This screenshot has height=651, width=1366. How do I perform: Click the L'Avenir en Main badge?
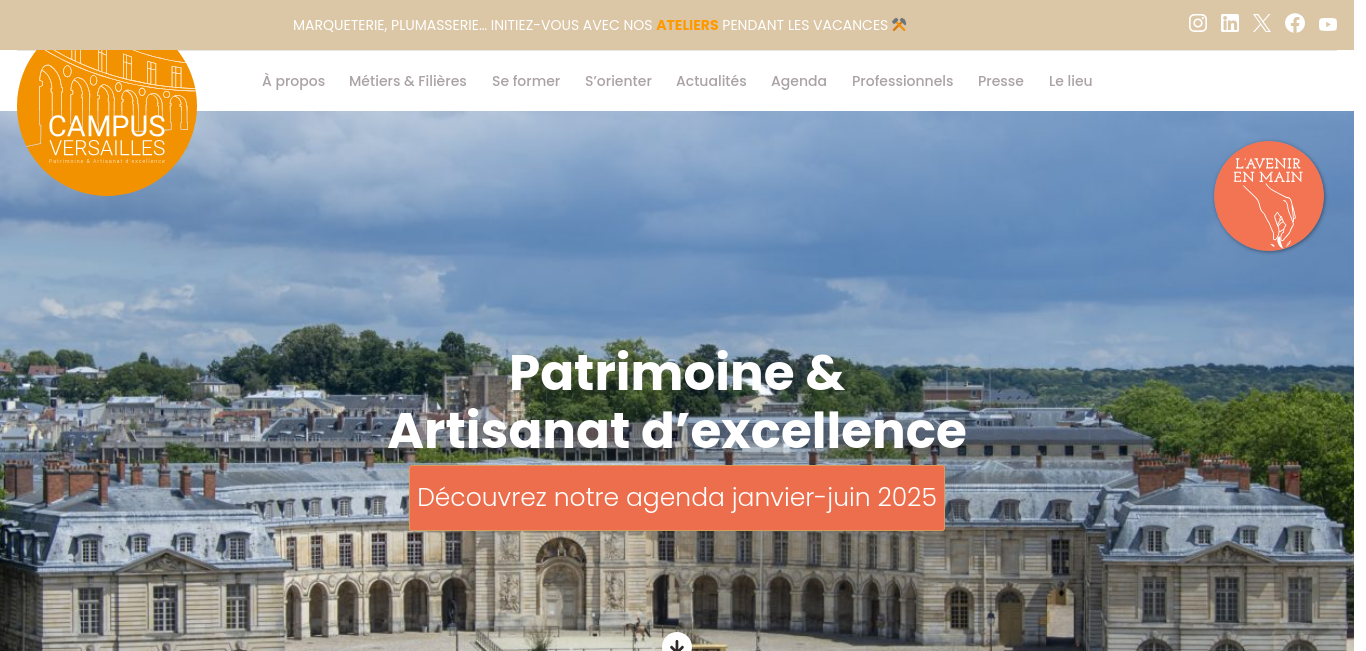[x=1269, y=196]
